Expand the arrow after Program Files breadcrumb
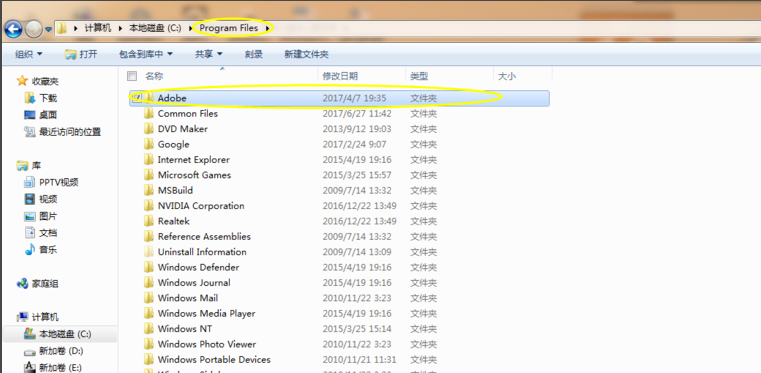761x373 pixels. tap(267, 29)
